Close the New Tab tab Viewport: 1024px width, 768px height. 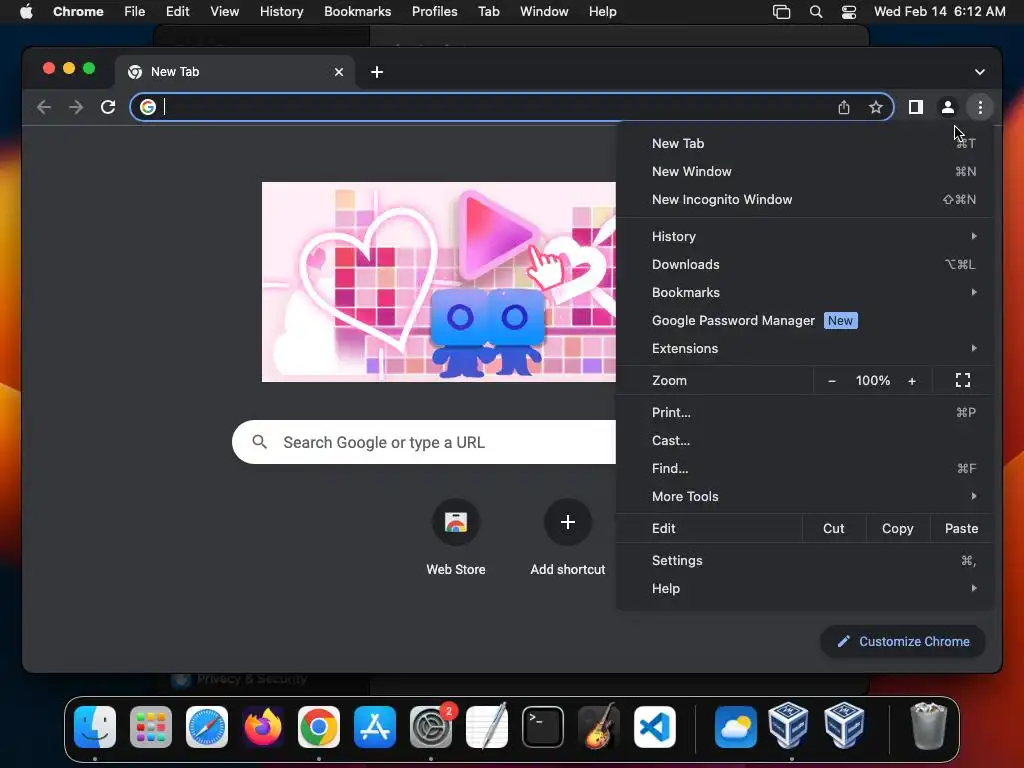339,72
